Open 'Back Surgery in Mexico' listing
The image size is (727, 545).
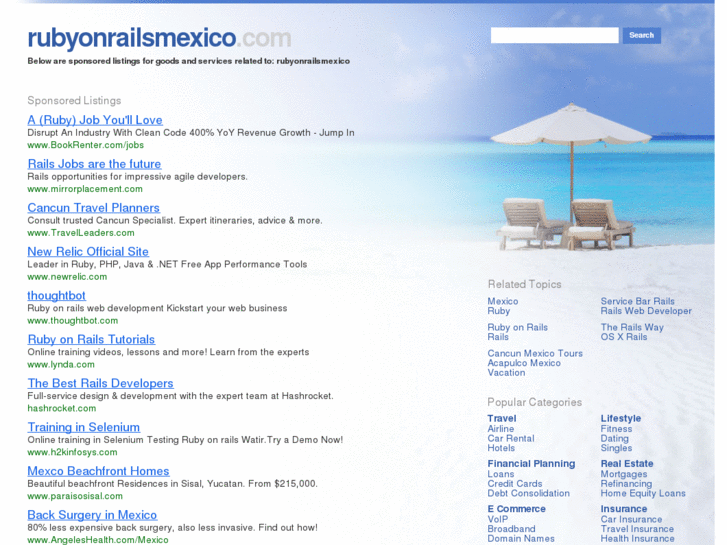(92, 515)
